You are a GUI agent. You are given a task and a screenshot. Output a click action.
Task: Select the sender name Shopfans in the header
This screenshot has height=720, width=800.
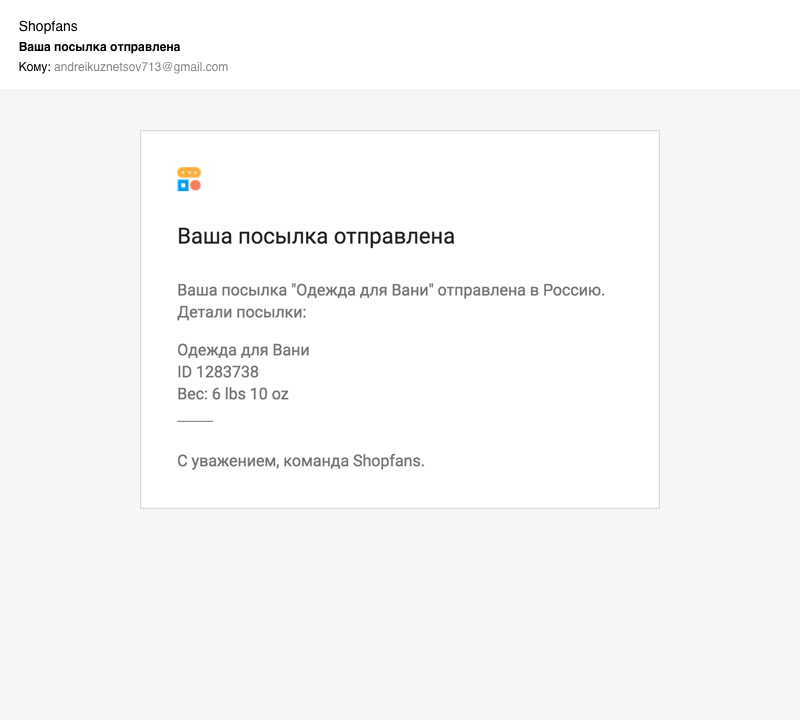48,26
